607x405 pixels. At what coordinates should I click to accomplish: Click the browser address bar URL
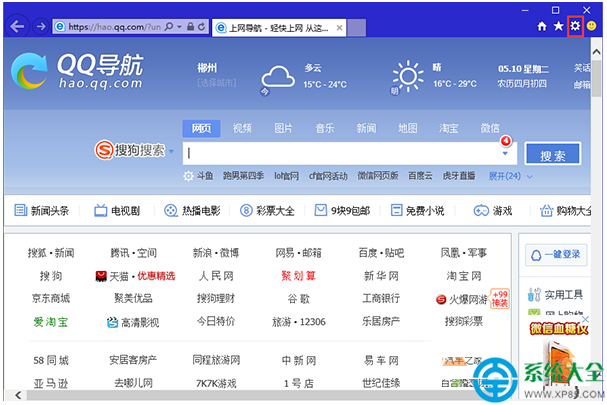114,27
